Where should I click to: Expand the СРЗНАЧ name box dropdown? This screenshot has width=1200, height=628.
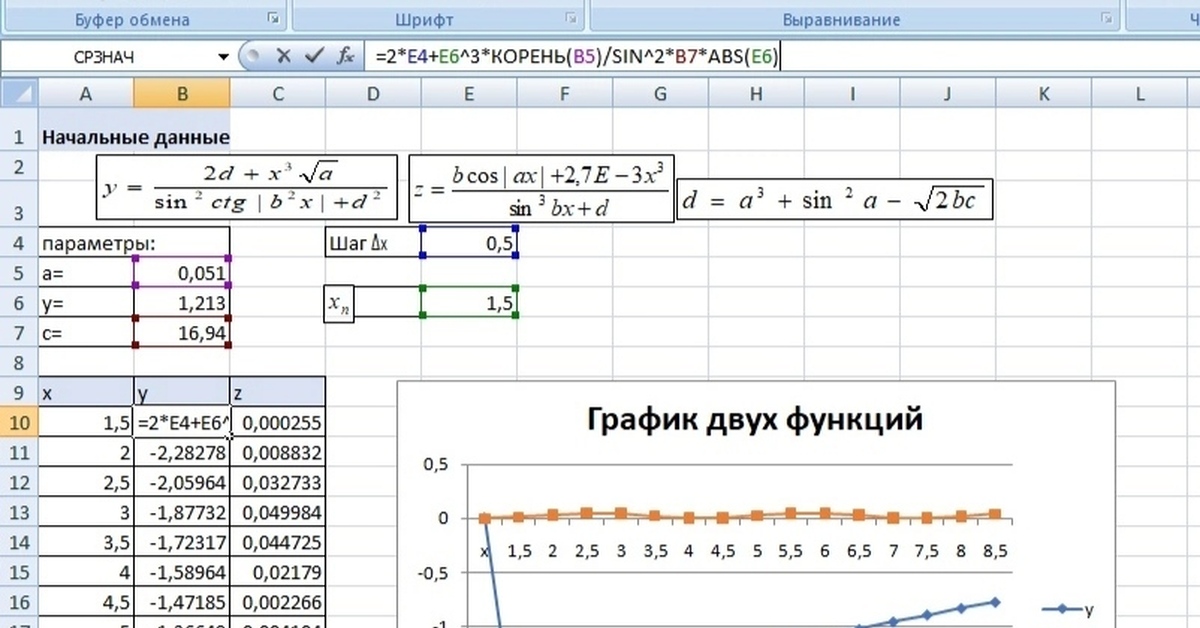click(224, 58)
